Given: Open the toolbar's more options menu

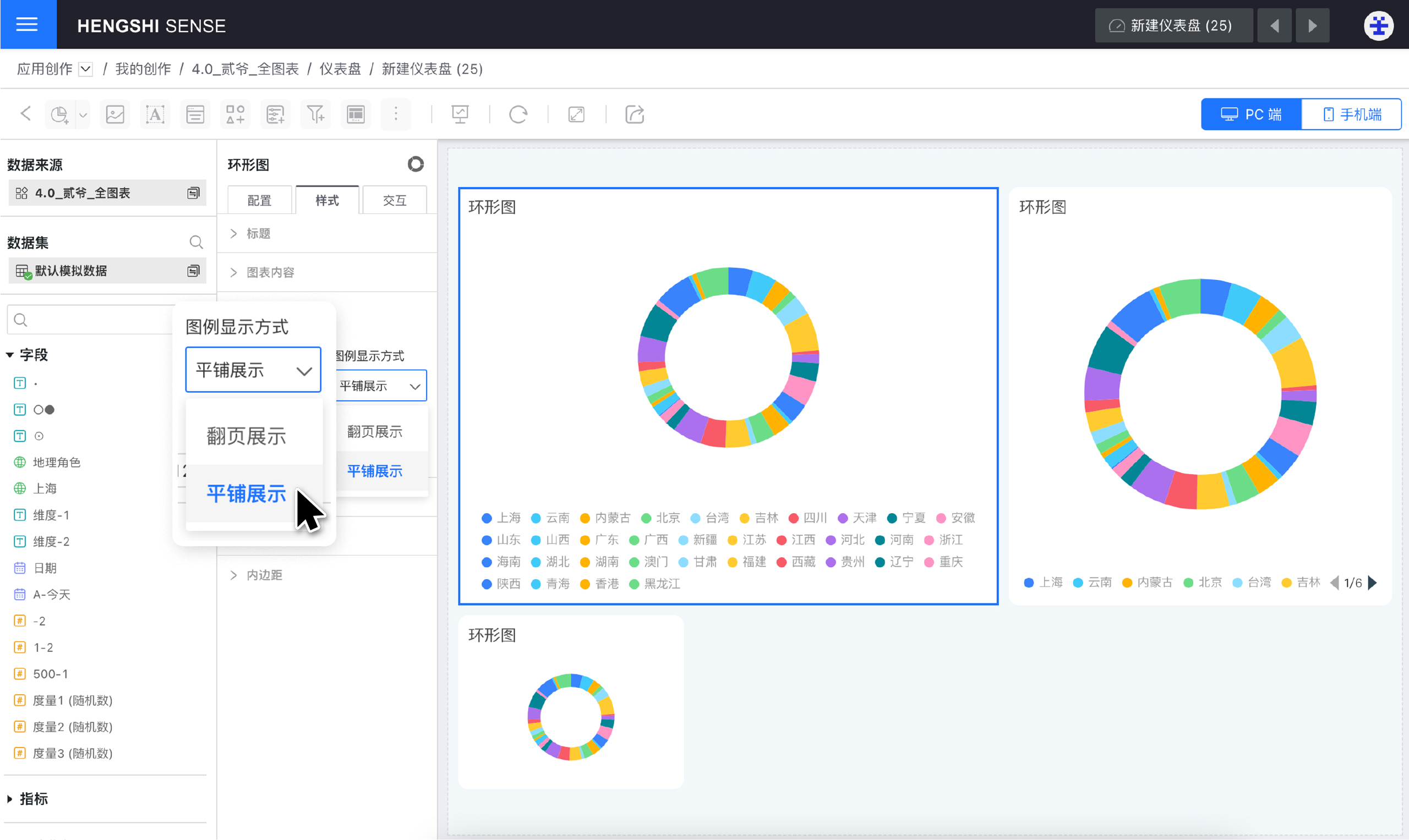Looking at the screenshot, I should tap(396, 115).
